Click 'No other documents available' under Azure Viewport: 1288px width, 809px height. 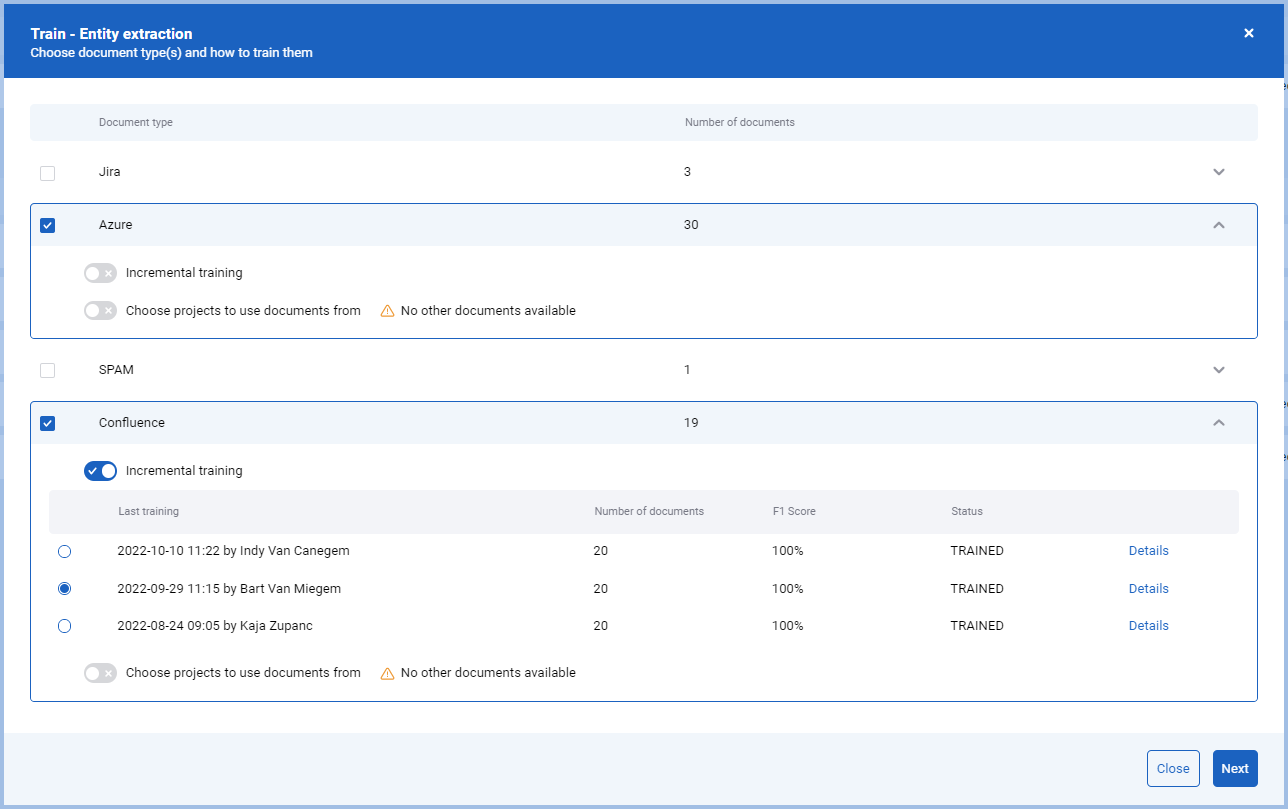tap(488, 311)
